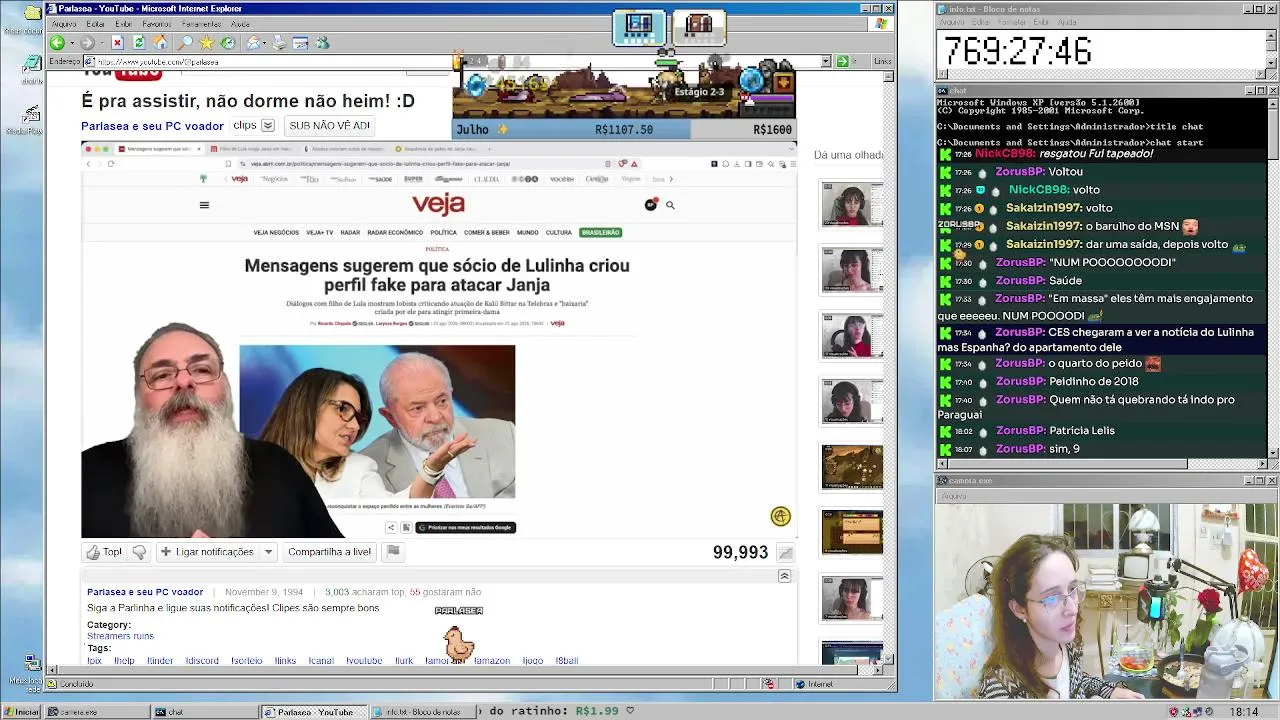
Task: Go back with the green Back arrow
Action: (57, 43)
